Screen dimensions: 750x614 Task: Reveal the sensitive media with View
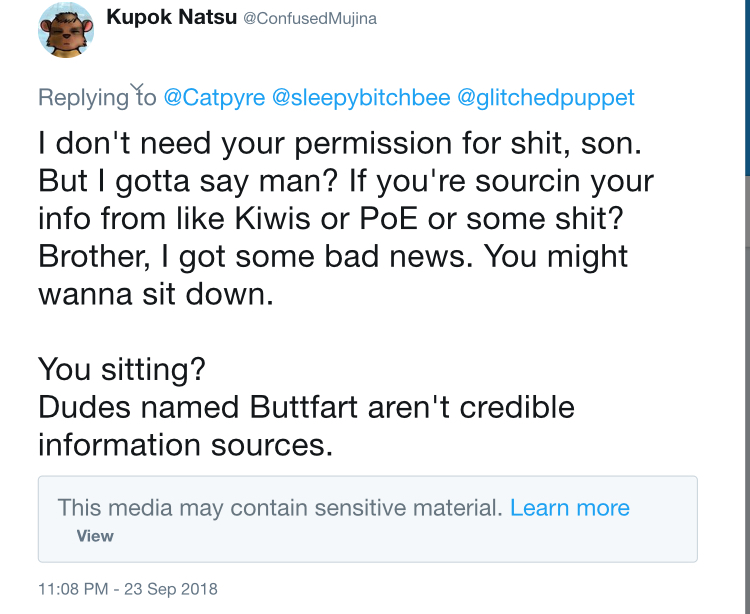(95, 536)
